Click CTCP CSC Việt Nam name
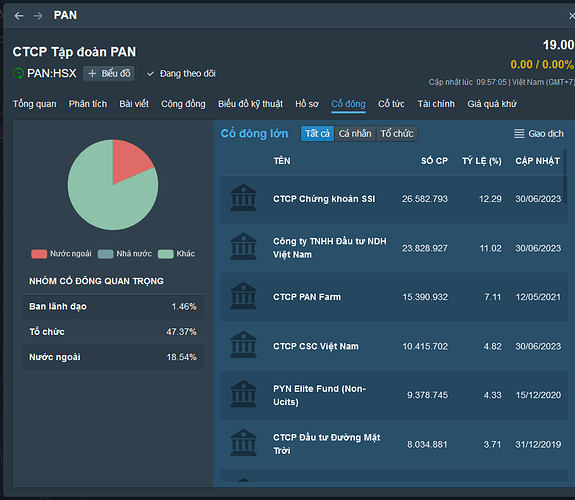This screenshot has height=500, width=575. coord(316,346)
